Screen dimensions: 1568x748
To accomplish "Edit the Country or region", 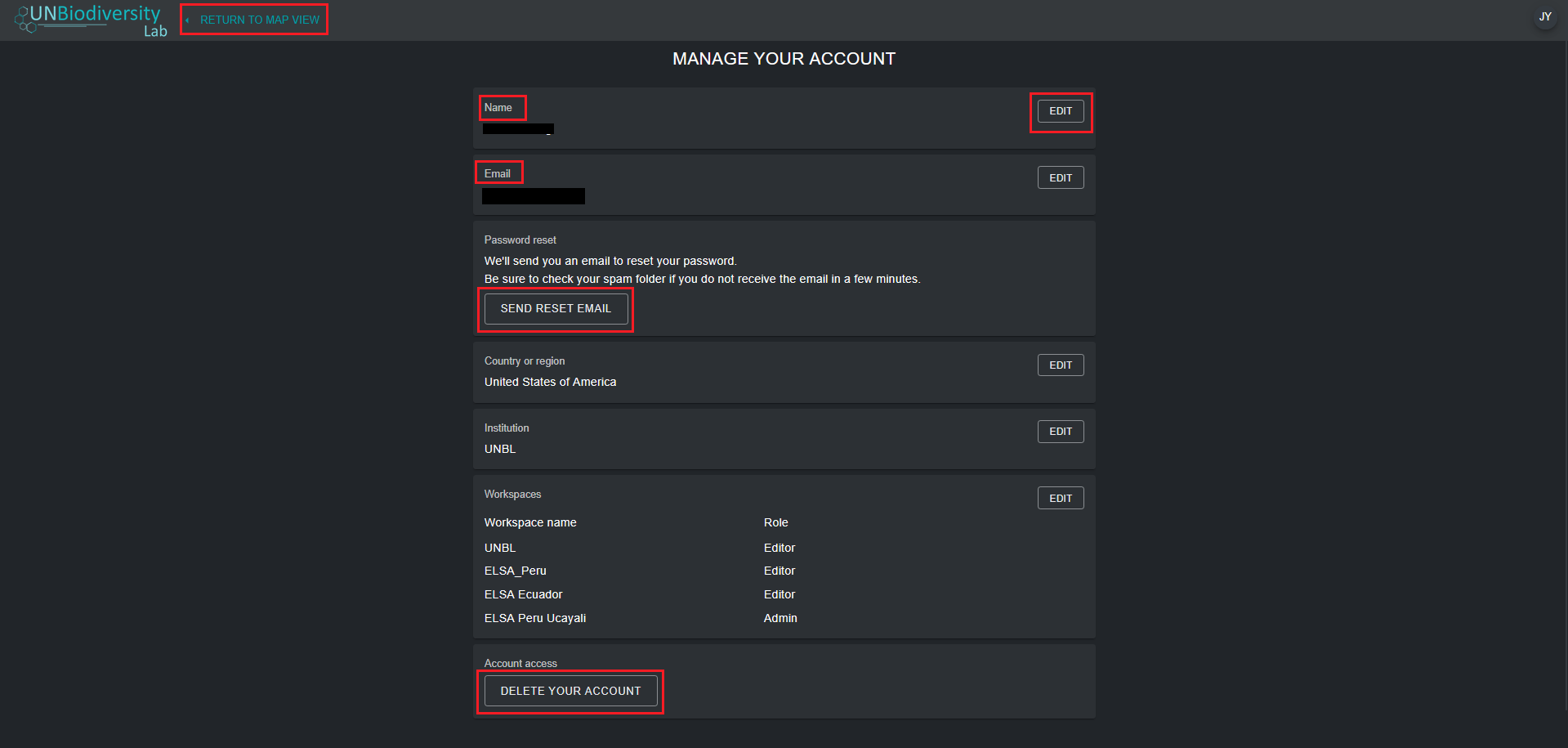I will click(x=1060, y=365).
